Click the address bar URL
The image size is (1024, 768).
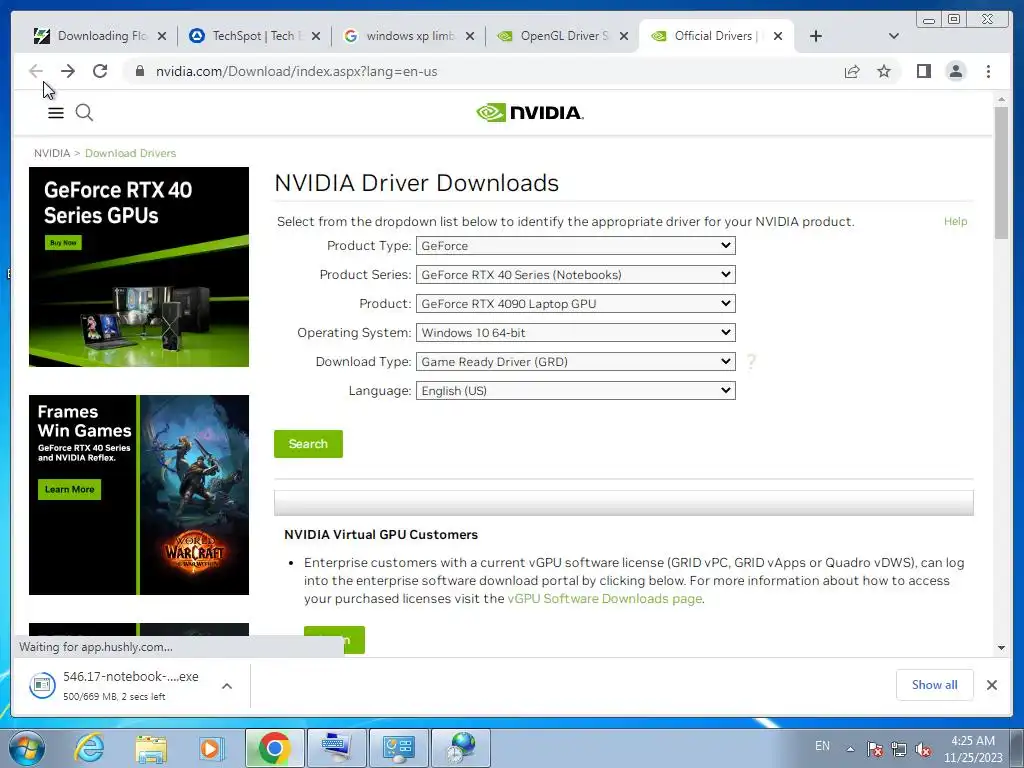coord(296,71)
